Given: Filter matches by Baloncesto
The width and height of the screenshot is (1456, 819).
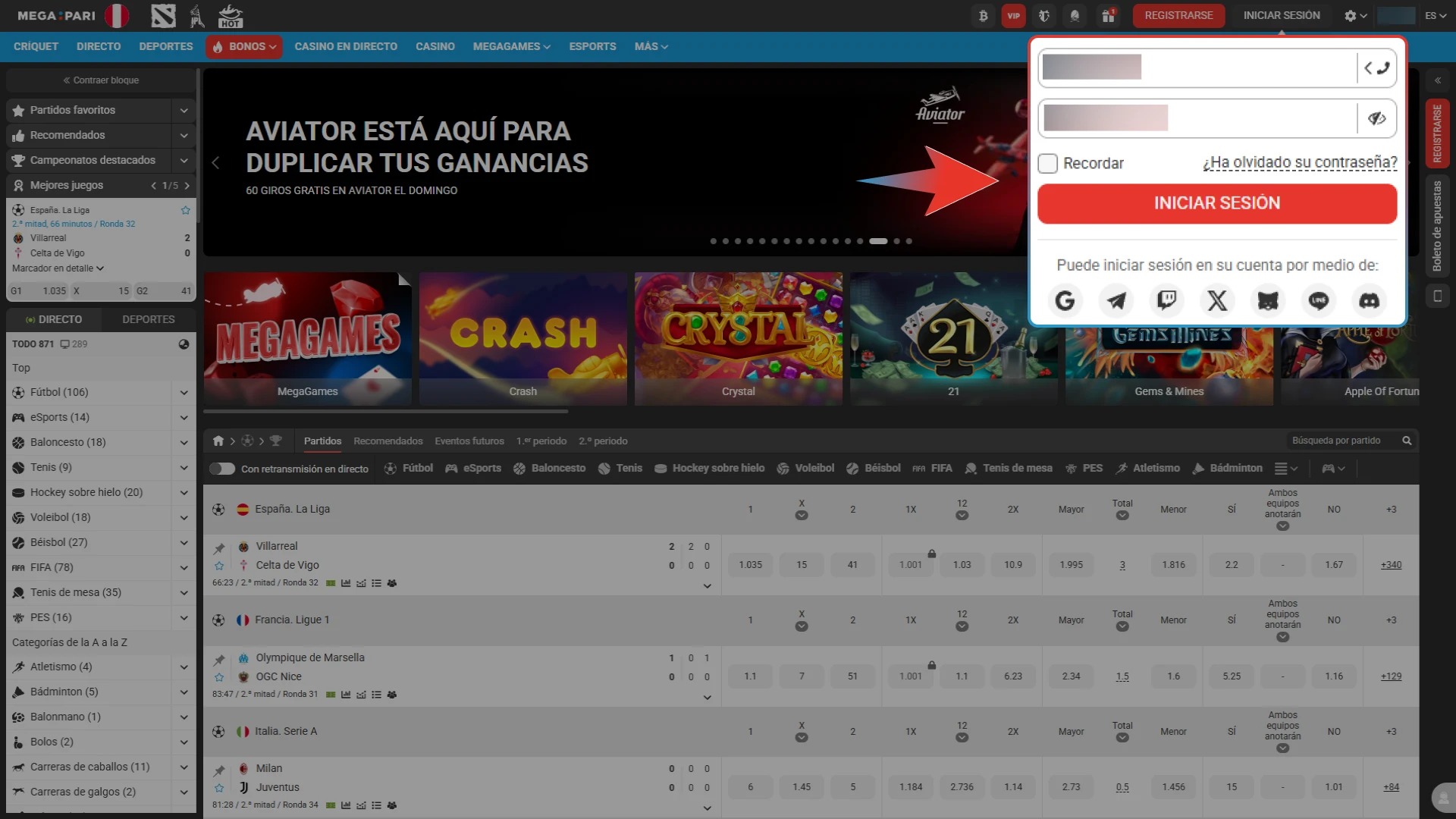Looking at the screenshot, I should pyautogui.click(x=549, y=469).
